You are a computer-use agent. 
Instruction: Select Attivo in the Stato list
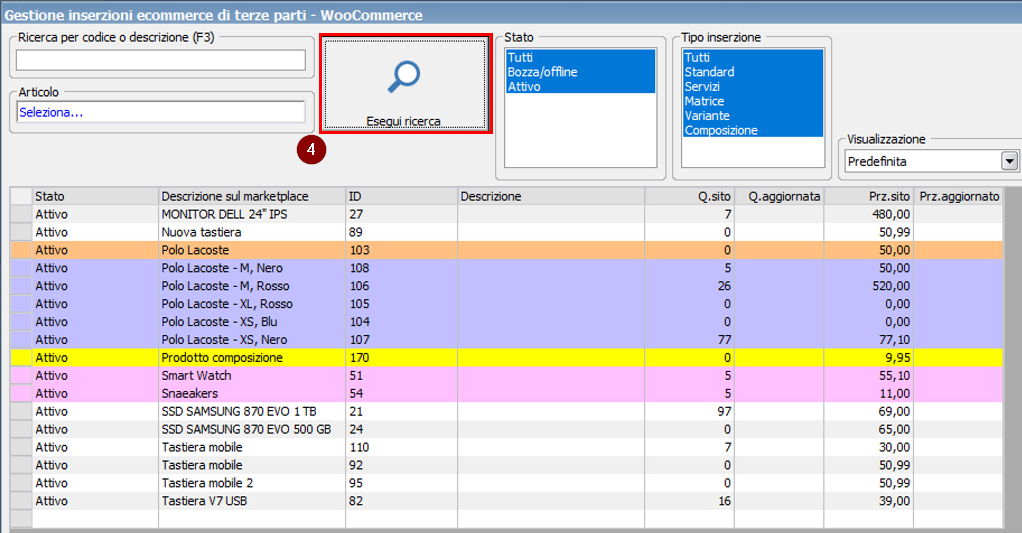pos(580,86)
